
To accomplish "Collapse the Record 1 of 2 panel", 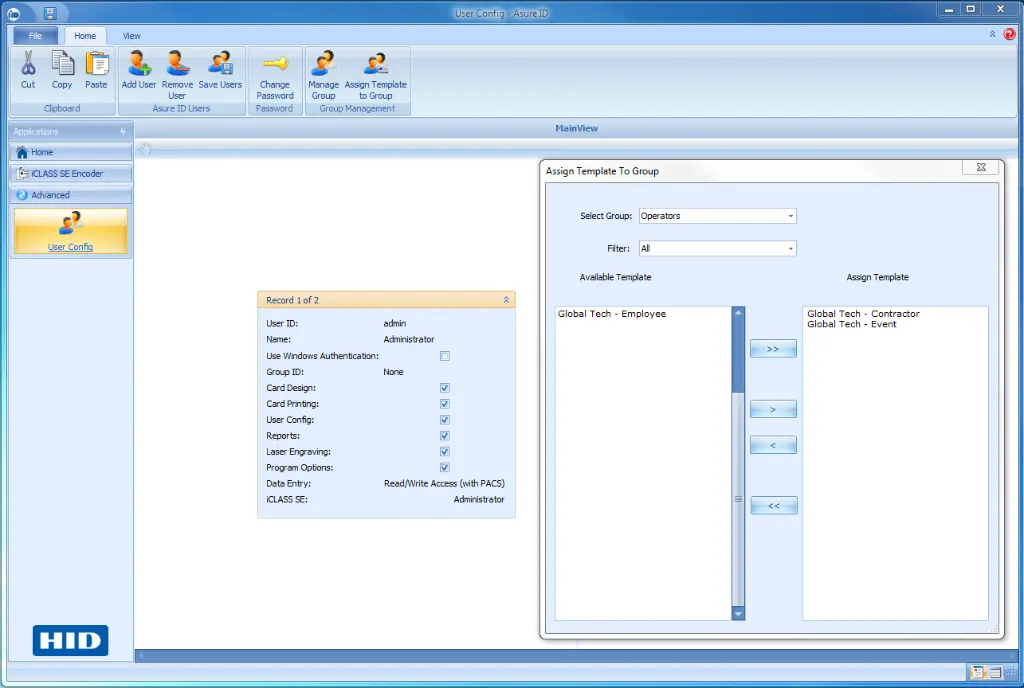I will pyautogui.click(x=506, y=300).
